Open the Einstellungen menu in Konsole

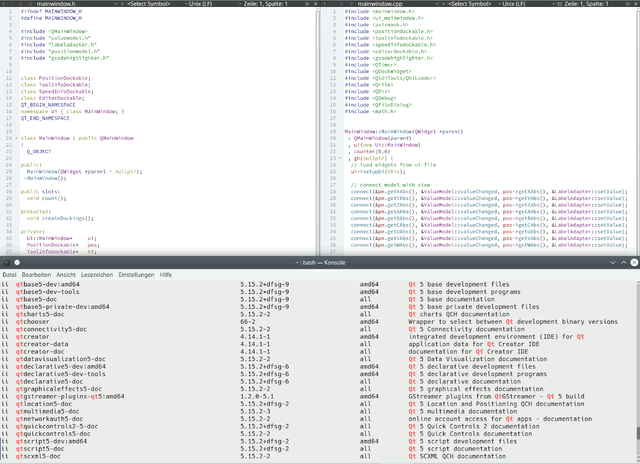click(x=136, y=275)
